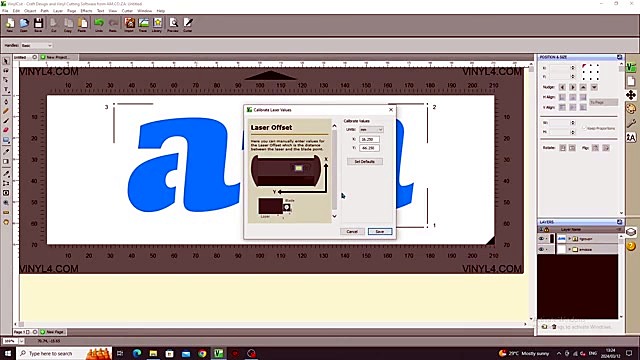Click the Save floppy disk icon
The image size is (640, 360).
click(38, 24)
